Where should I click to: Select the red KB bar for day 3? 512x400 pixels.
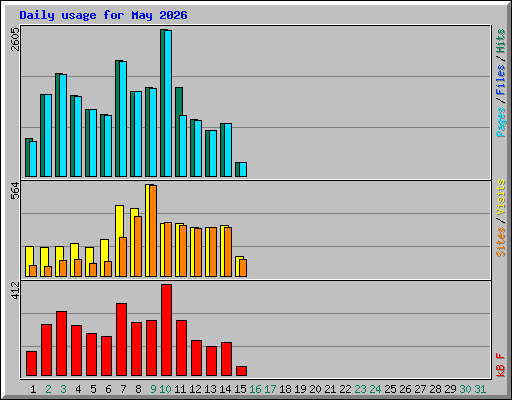(x=61, y=344)
